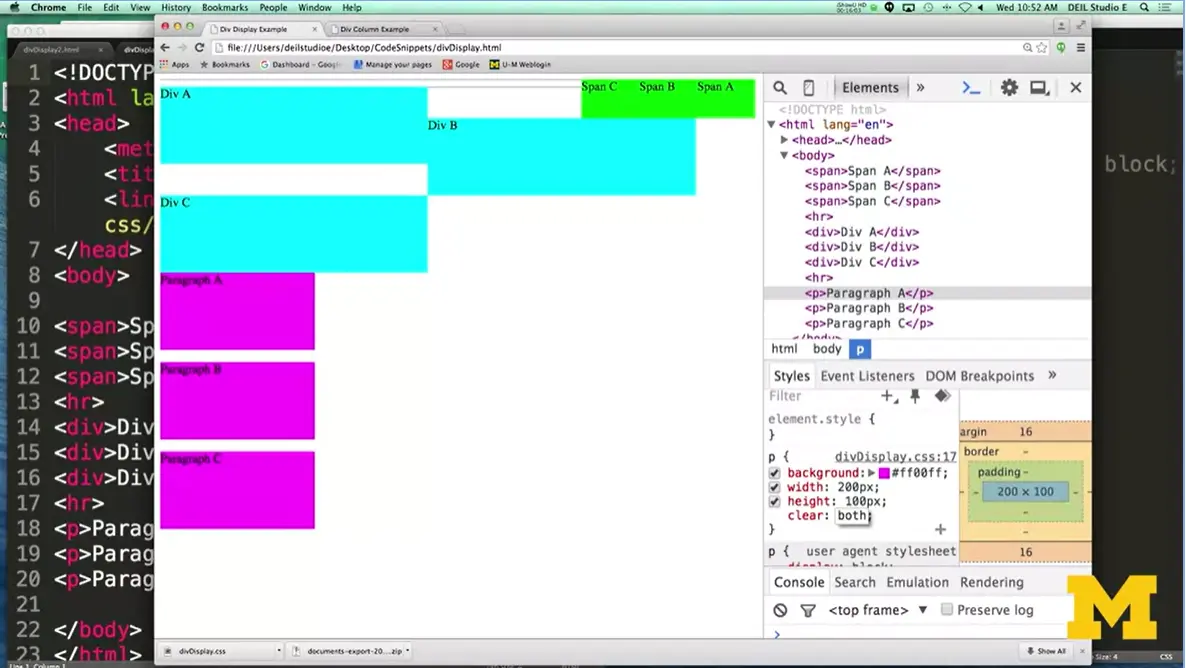Open the top frame dropdown
Image resolution: width=1186 pixels, height=668 pixels.
(x=878, y=610)
